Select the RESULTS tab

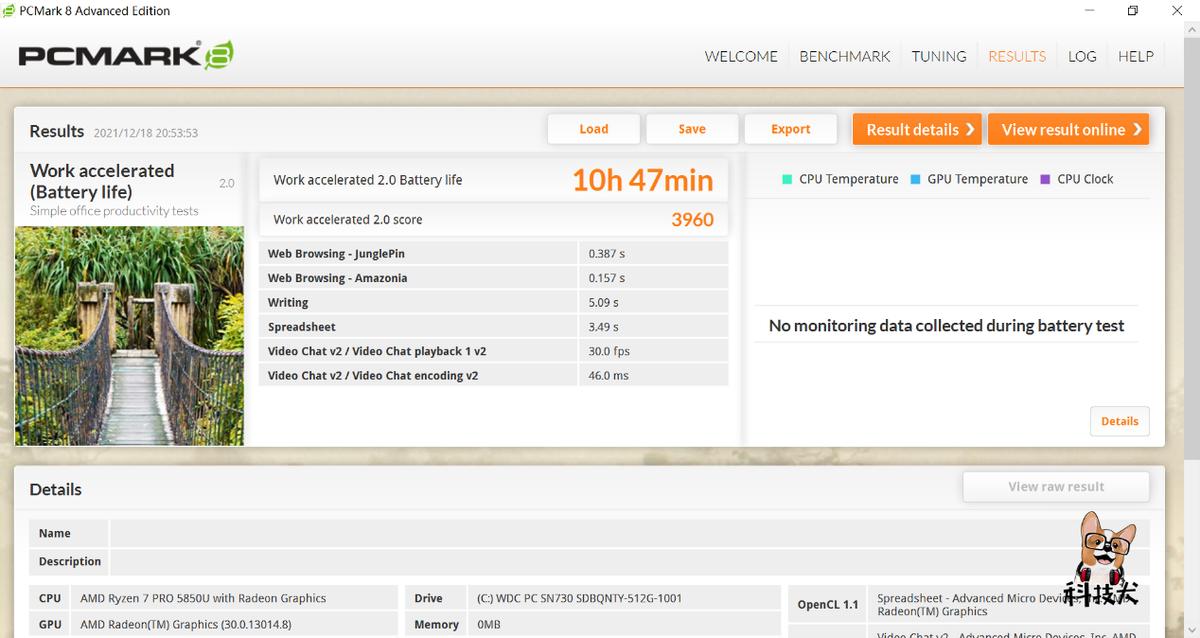1016,56
